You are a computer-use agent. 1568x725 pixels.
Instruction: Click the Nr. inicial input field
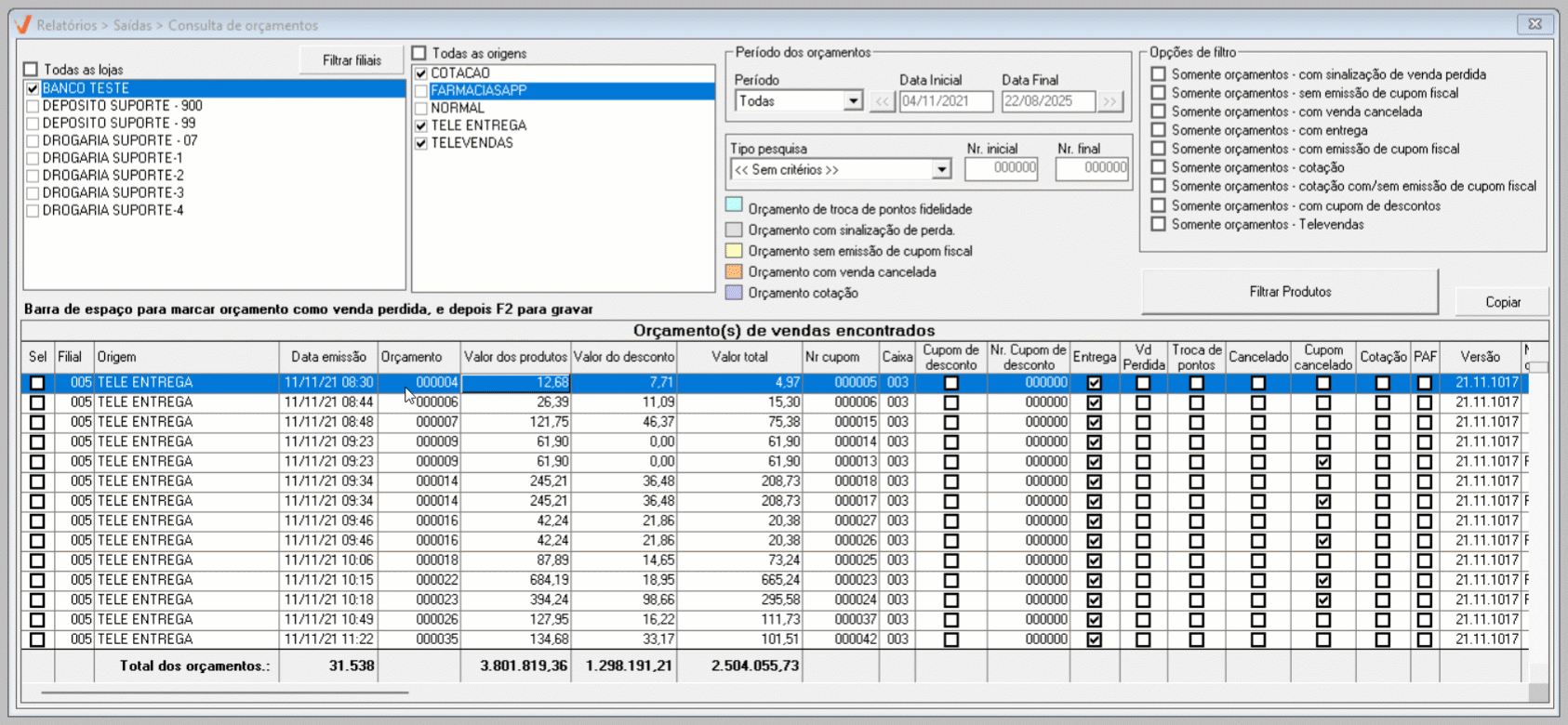tap(1002, 168)
